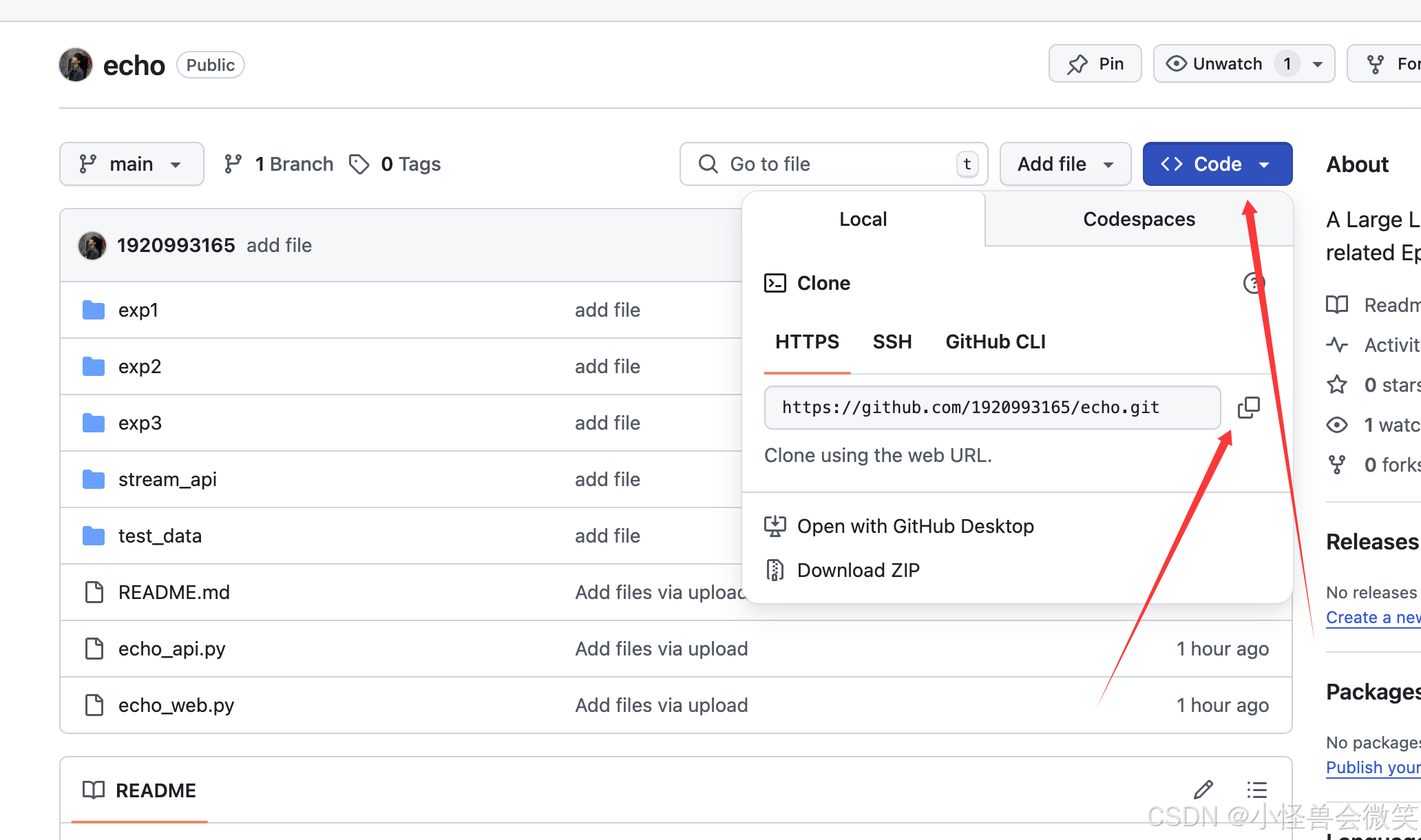Open the 0 Tags link

pyautogui.click(x=395, y=164)
